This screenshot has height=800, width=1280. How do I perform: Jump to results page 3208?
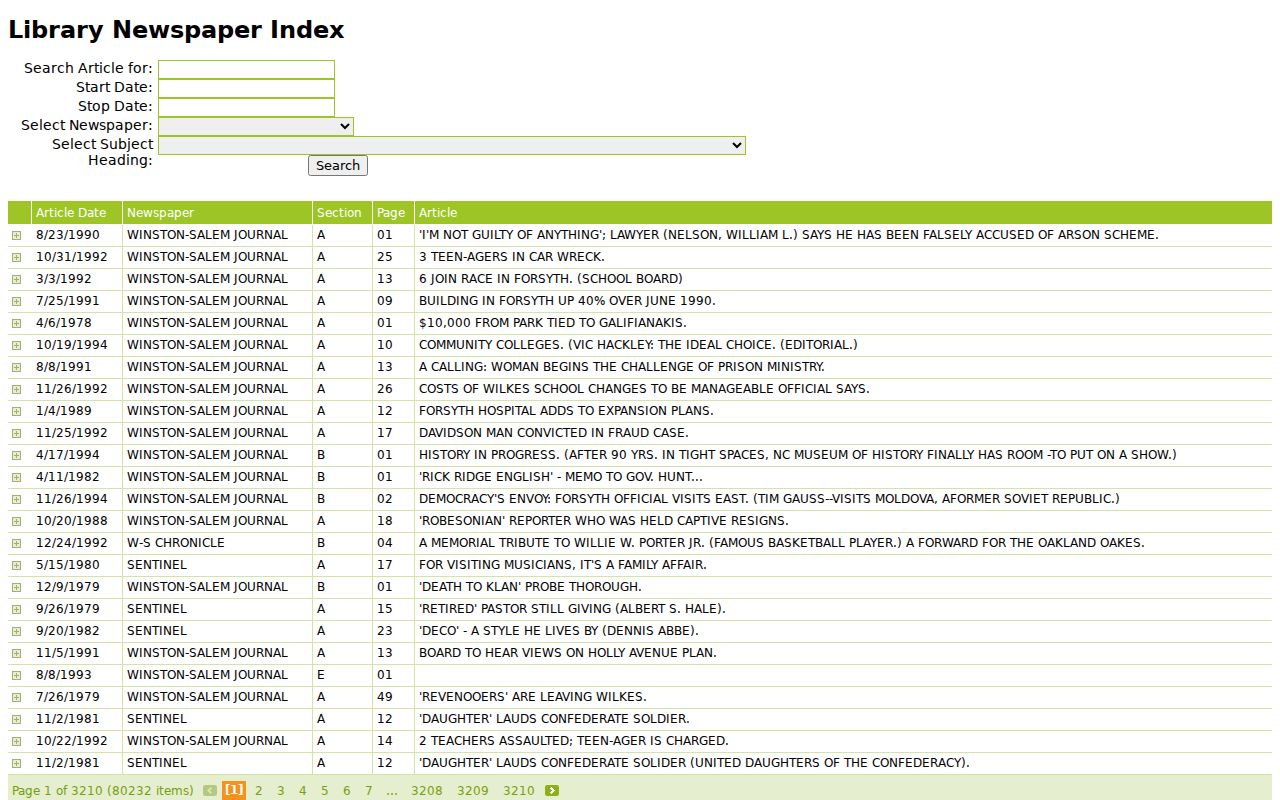(427, 791)
